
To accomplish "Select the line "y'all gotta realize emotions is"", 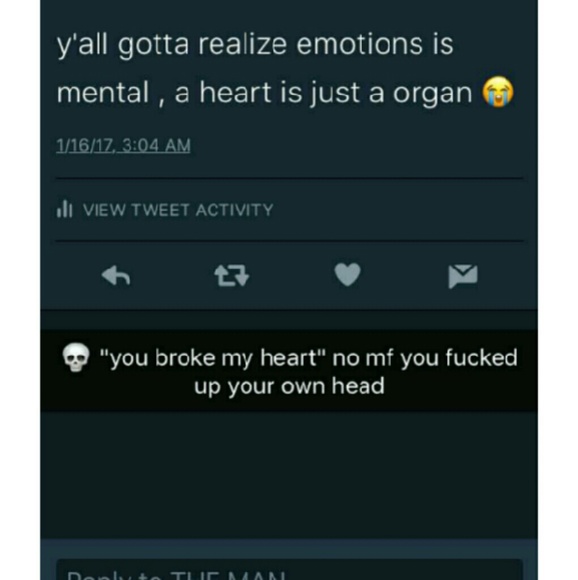I will pos(255,45).
